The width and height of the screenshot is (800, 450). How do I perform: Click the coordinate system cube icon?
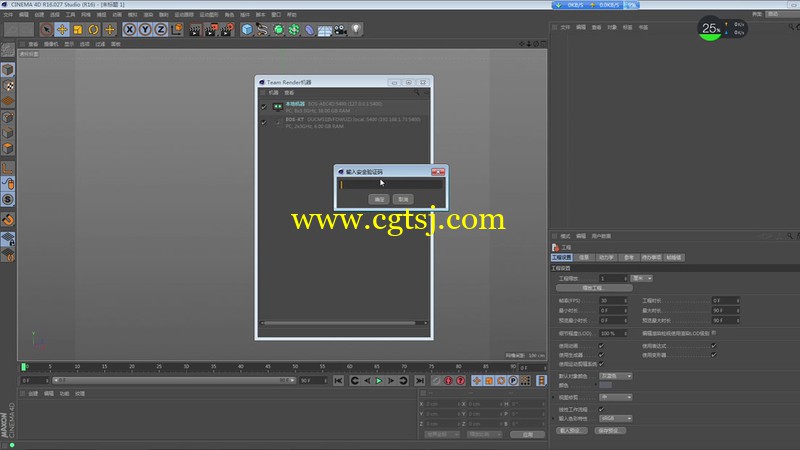tap(177, 30)
